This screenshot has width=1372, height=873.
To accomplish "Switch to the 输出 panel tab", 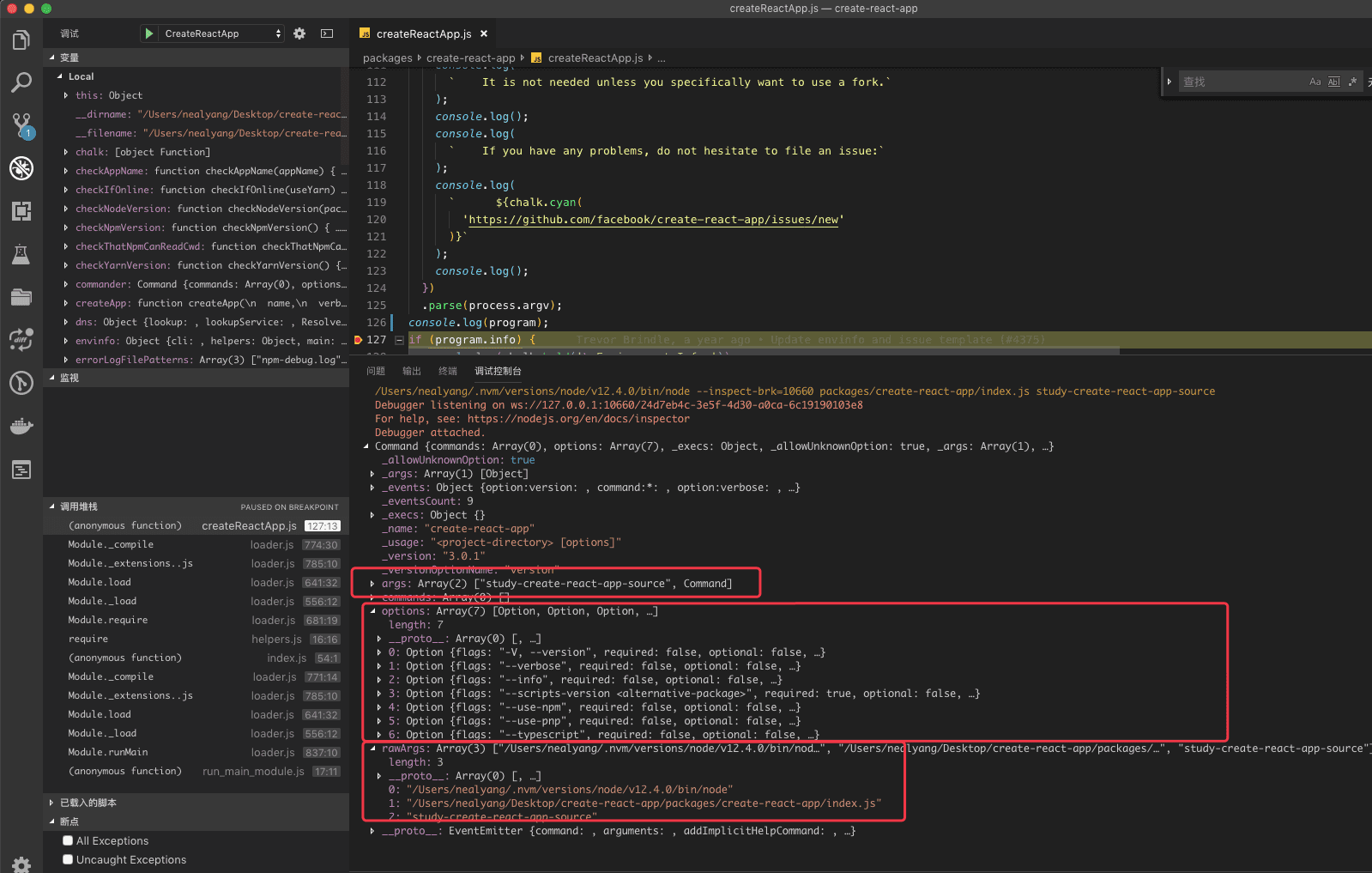I will tap(412, 371).
